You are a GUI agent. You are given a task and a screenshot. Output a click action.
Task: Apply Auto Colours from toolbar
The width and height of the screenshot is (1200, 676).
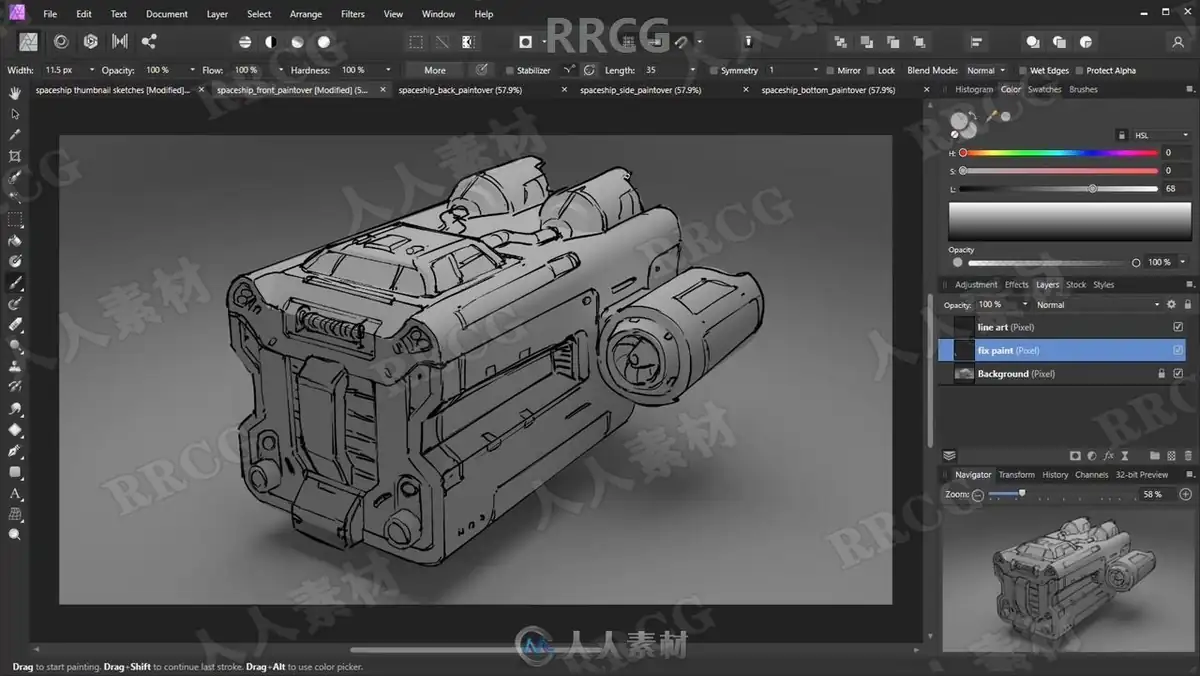point(297,42)
